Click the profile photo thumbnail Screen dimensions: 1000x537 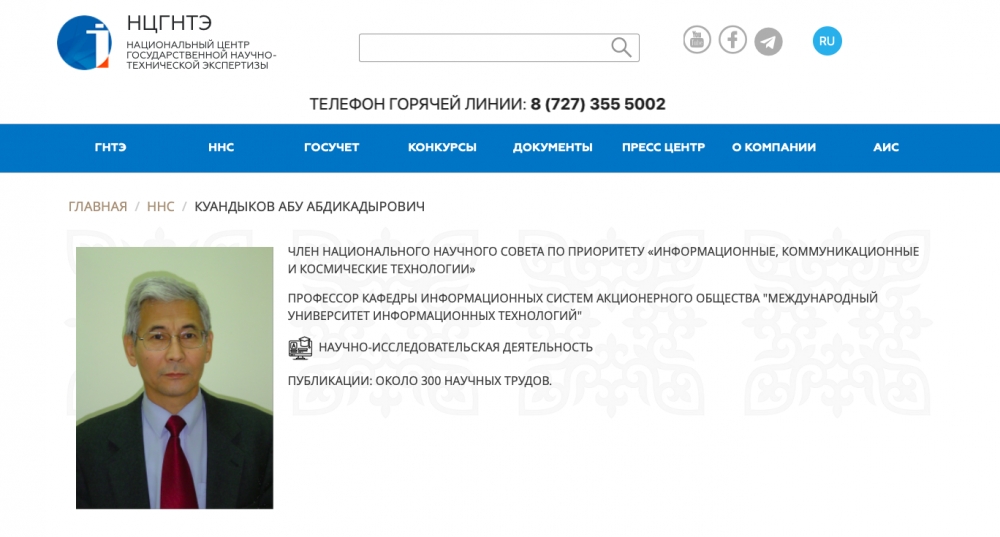[175, 378]
